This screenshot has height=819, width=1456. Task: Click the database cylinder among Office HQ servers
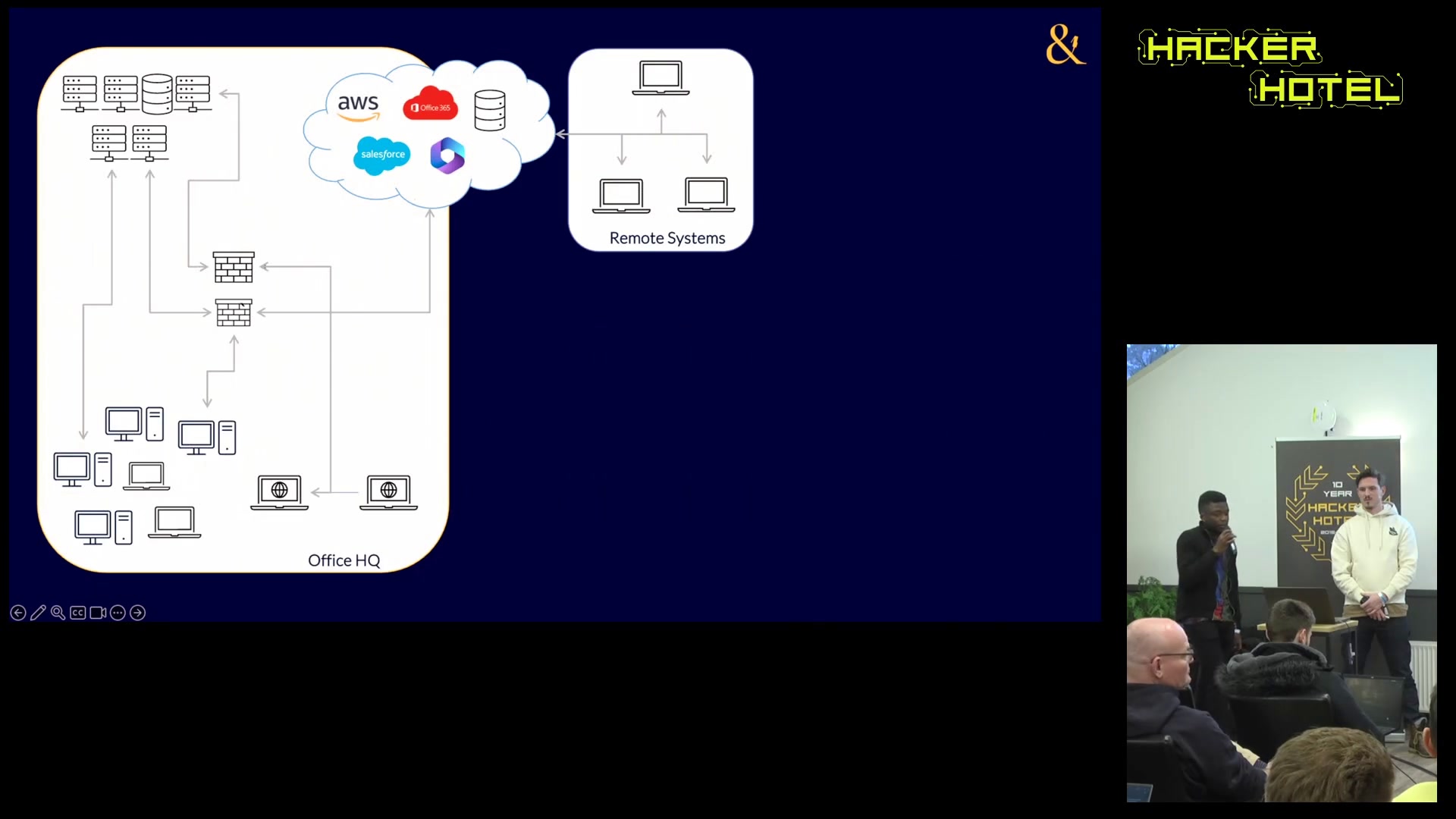tap(157, 94)
